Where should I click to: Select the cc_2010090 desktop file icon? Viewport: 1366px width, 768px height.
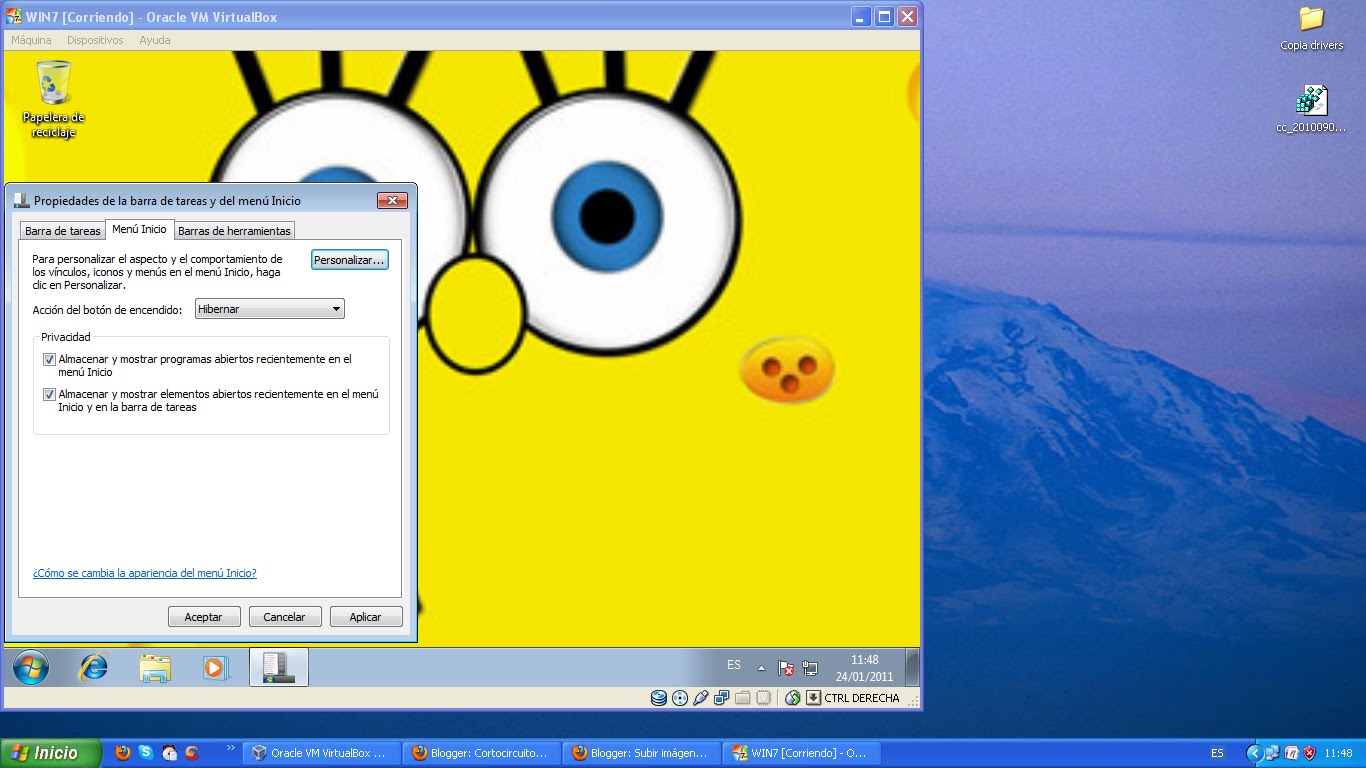pos(1311,110)
